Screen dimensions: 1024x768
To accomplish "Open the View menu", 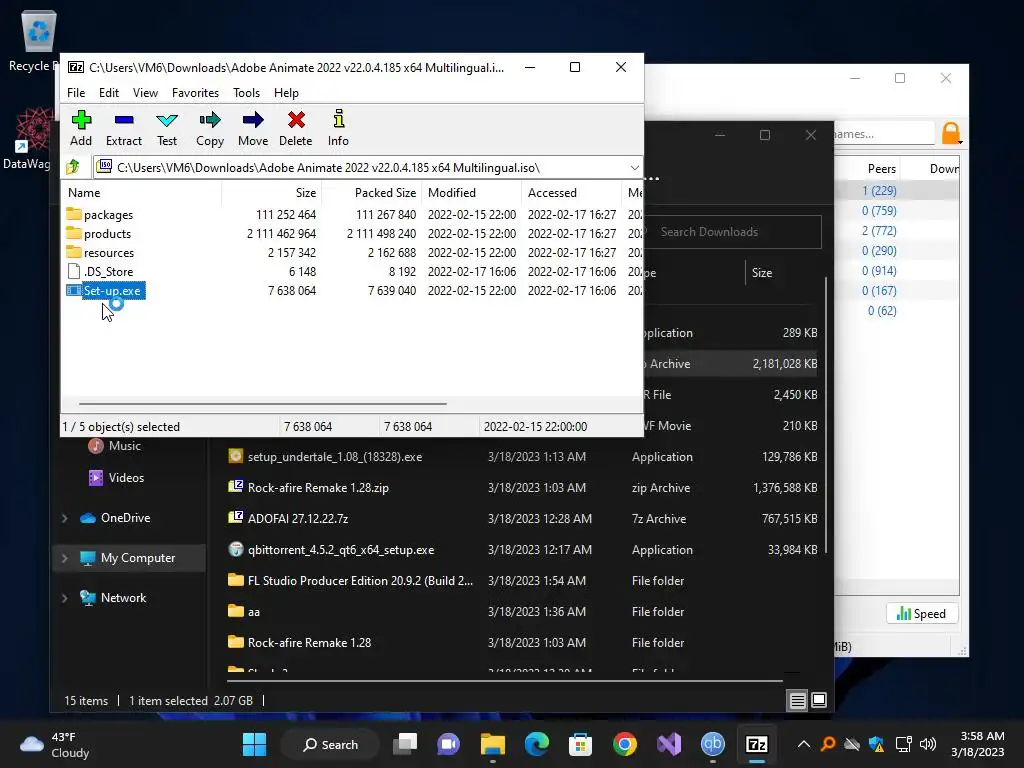I will [145, 93].
